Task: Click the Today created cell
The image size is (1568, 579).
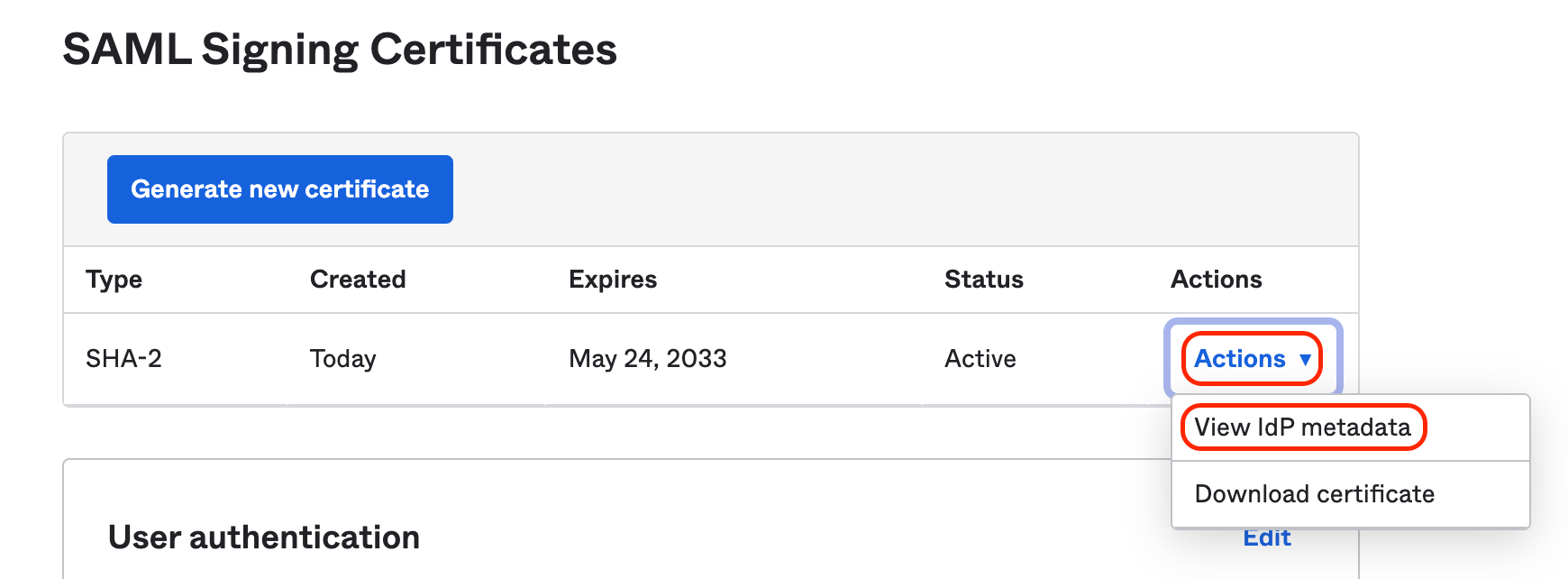Action: (342, 359)
